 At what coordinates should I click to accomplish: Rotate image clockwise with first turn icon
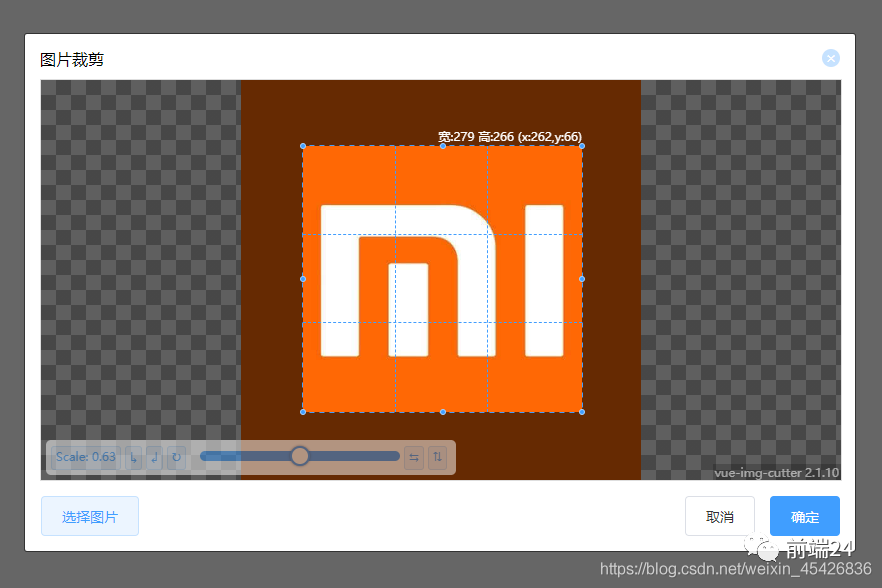tap(133, 457)
